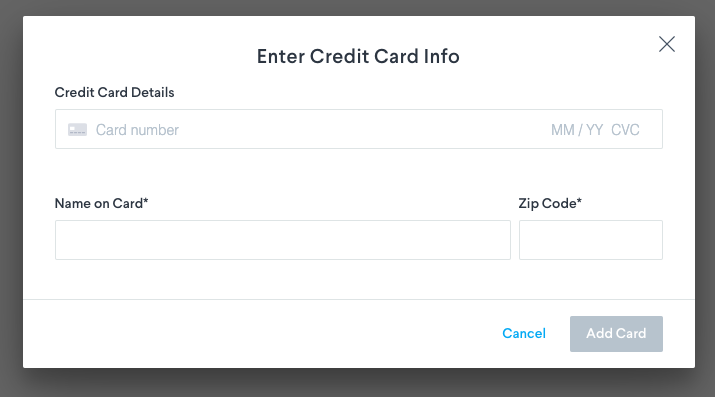Click the Add Card button
The image size is (715, 397).
(617, 334)
